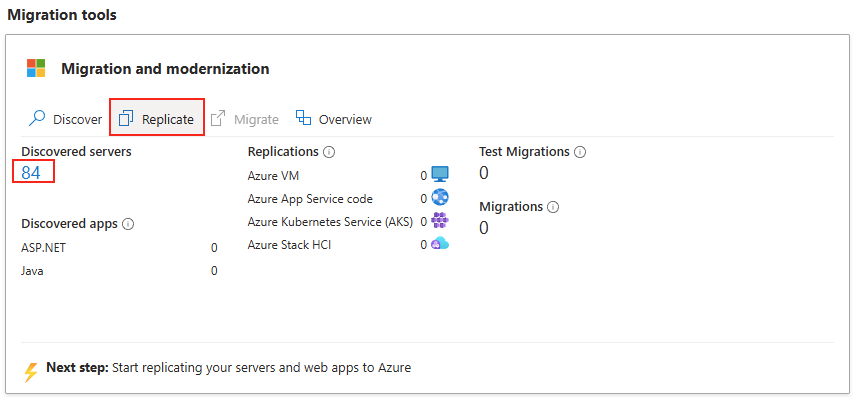
Task: Click the Overview icon
Action: point(303,118)
